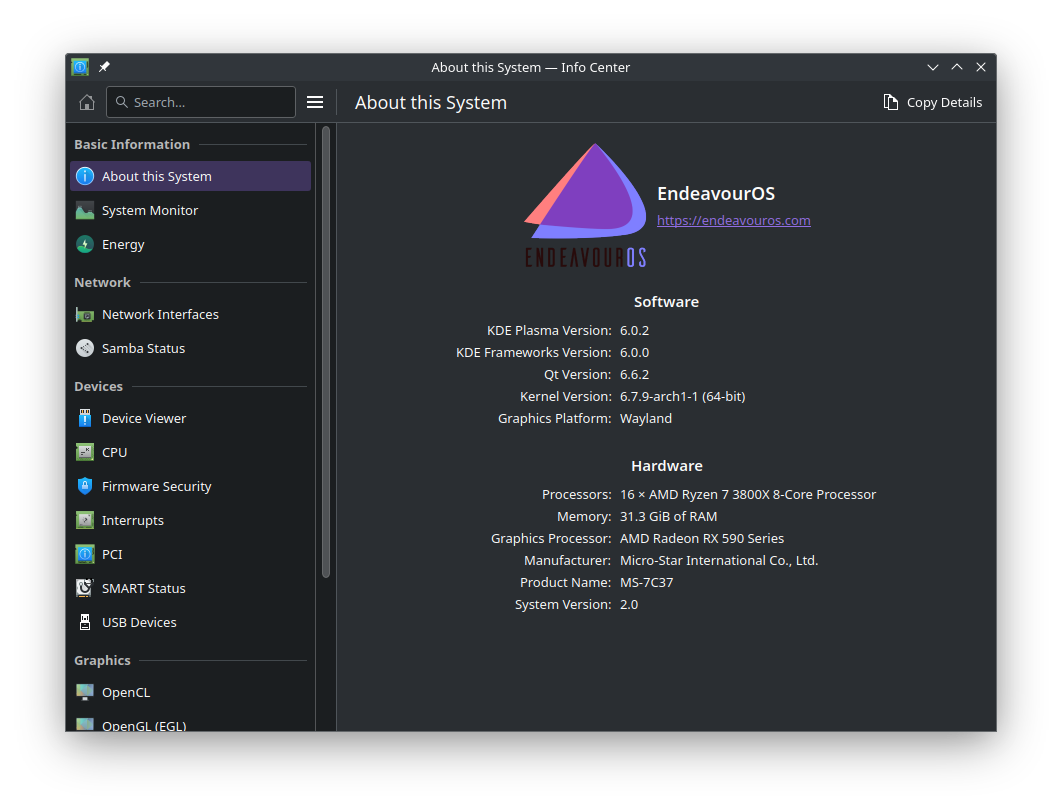
Task: Open the Firmware Security shield icon
Action: pos(85,486)
